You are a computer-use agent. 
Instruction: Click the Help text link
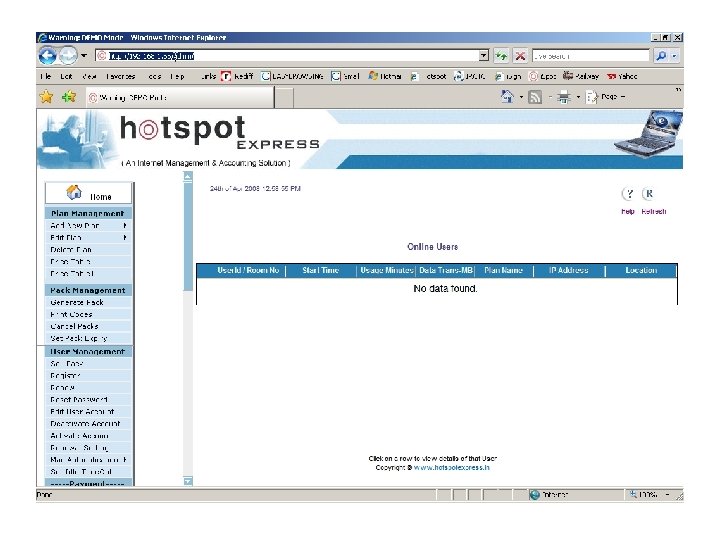tap(628, 211)
